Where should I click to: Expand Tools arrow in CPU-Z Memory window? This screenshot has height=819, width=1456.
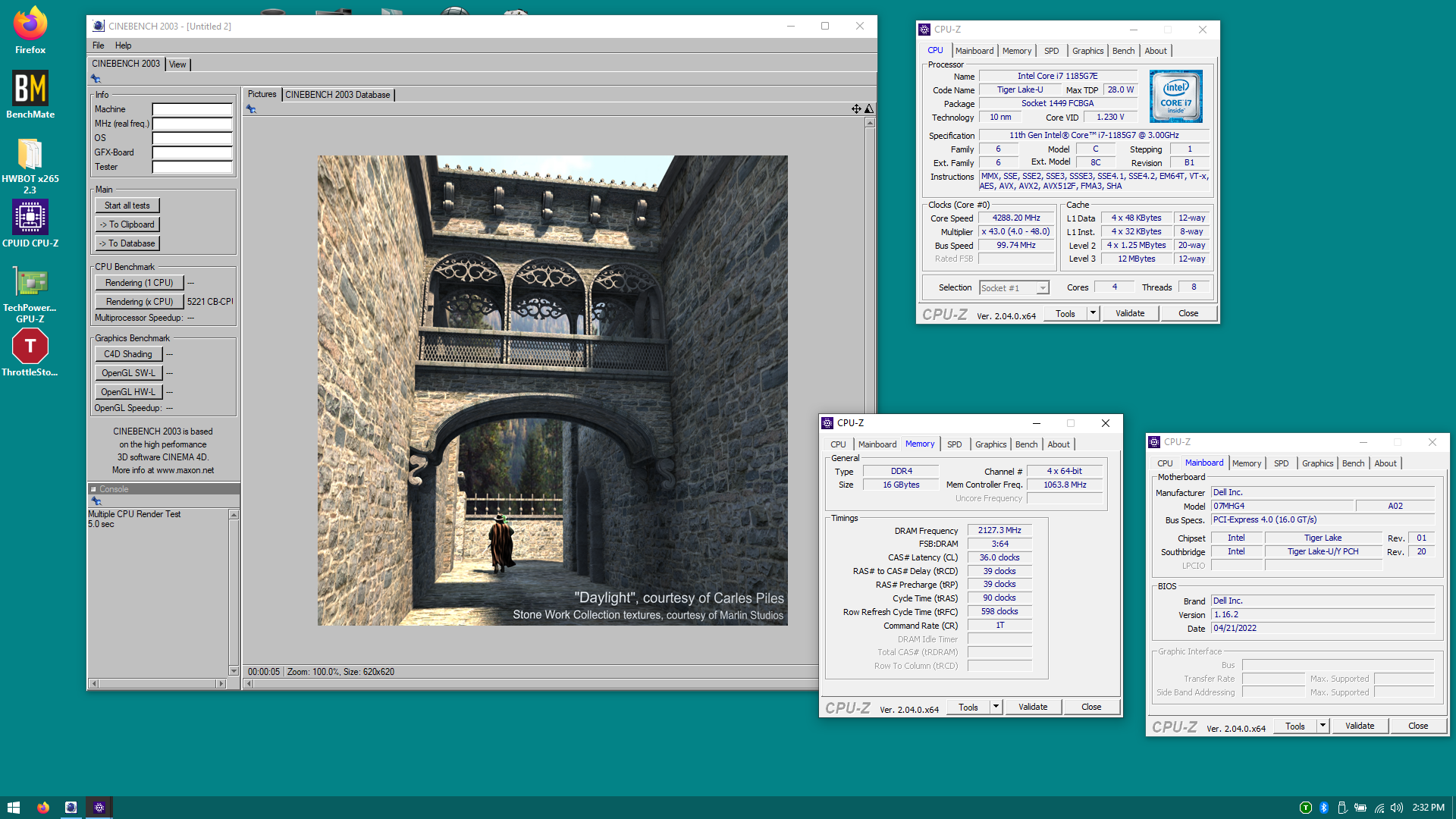pos(996,707)
